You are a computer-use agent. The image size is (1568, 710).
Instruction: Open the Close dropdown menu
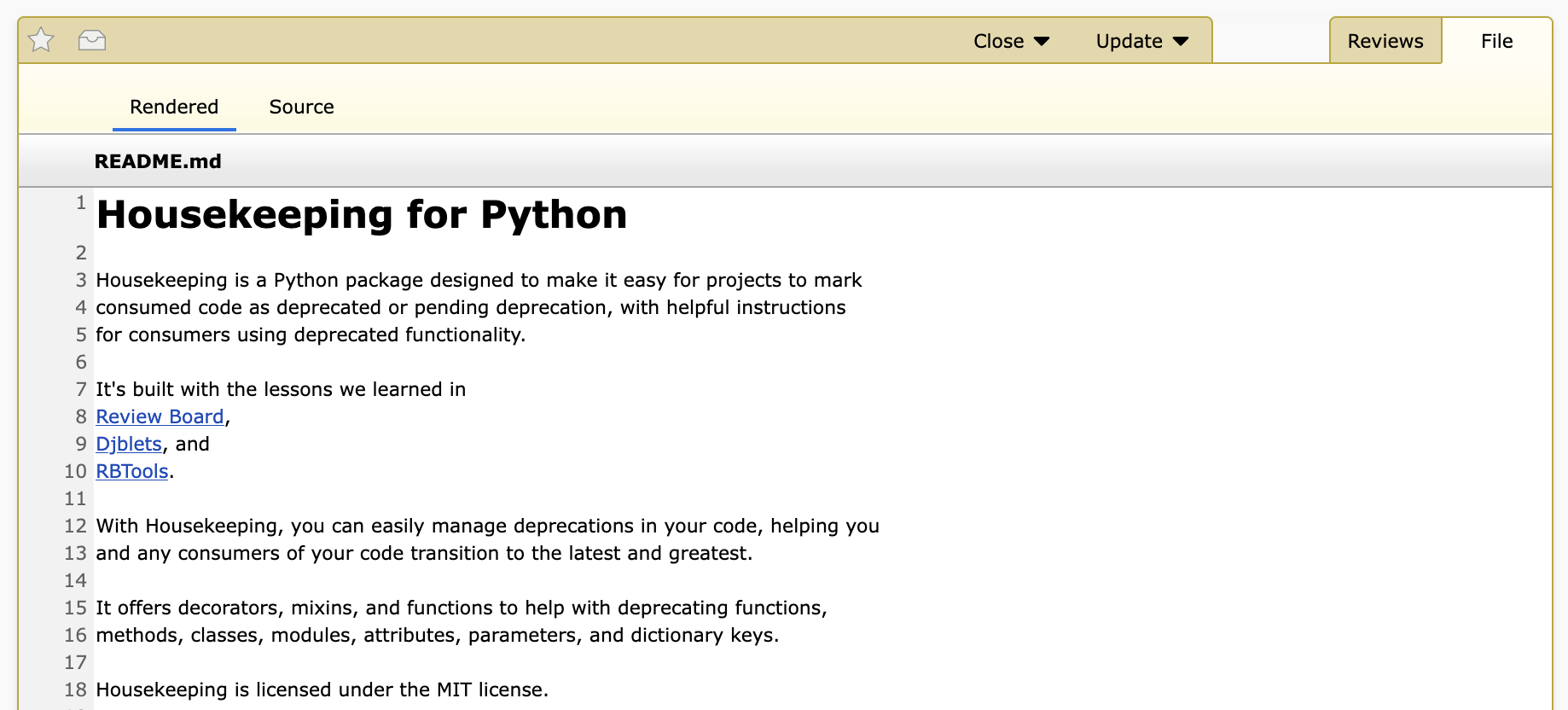click(x=1011, y=41)
